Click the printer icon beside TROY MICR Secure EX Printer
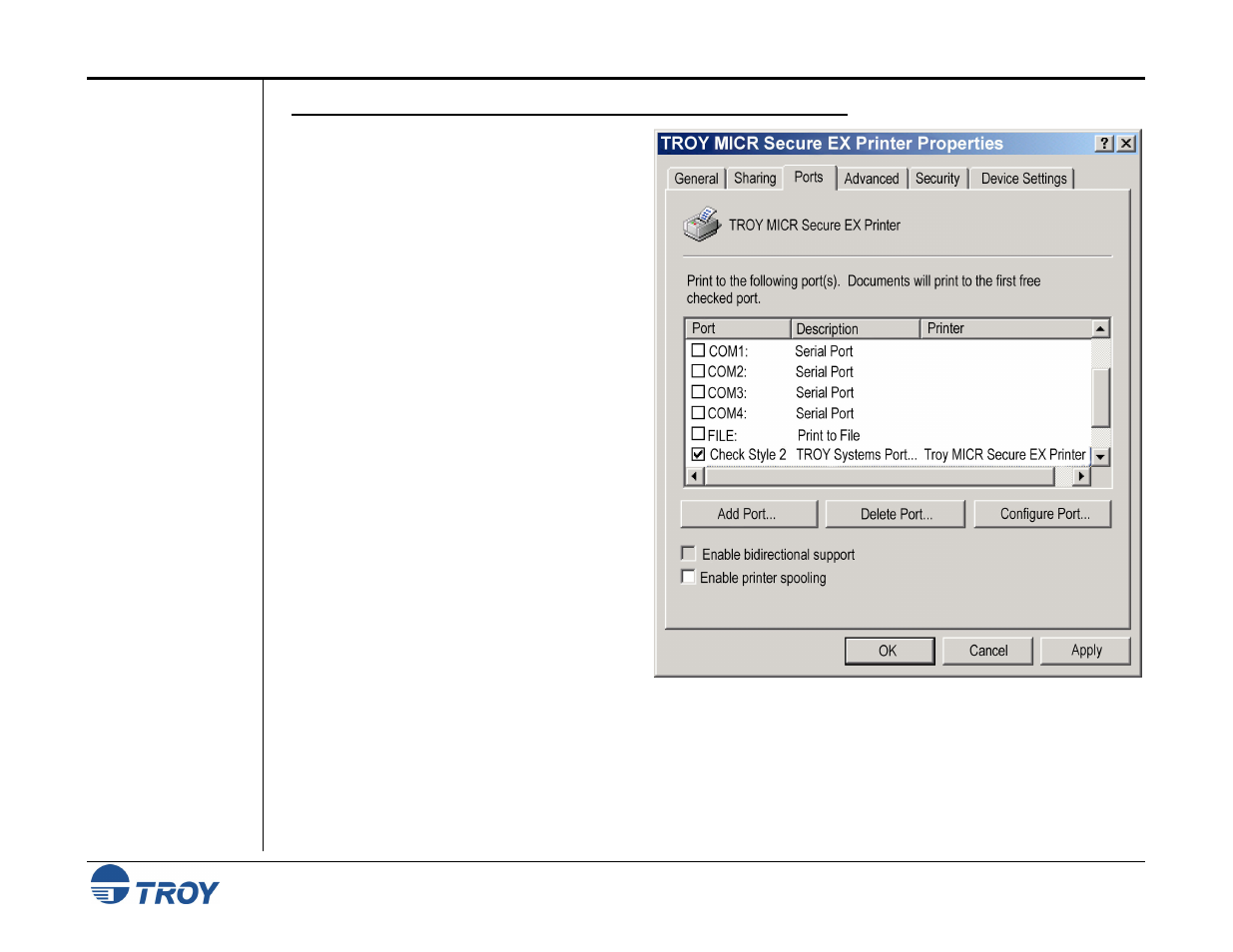 [702, 225]
